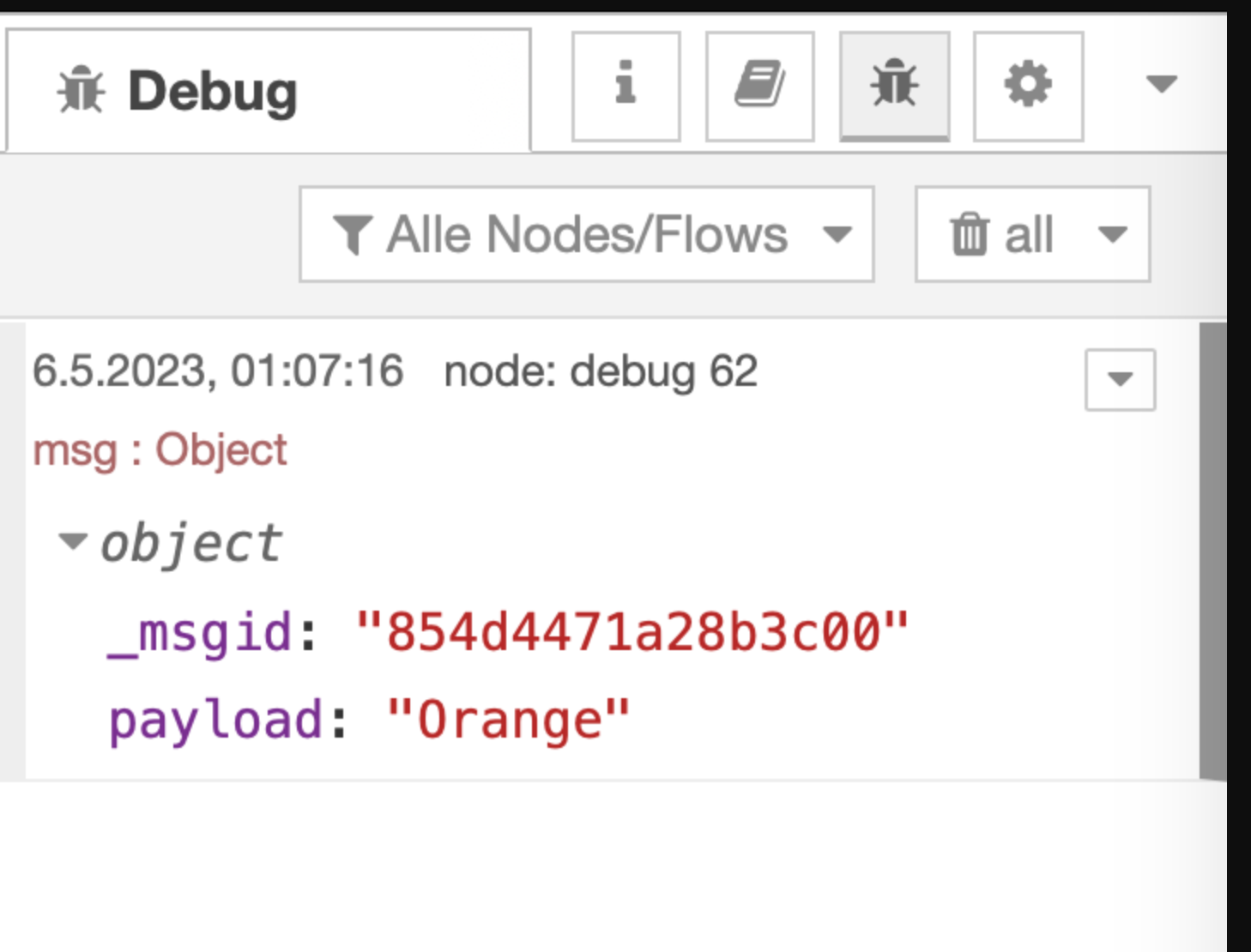Click the funnel filter icon
This screenshot has height=952, width=1251.
click(x=353, y=235)
